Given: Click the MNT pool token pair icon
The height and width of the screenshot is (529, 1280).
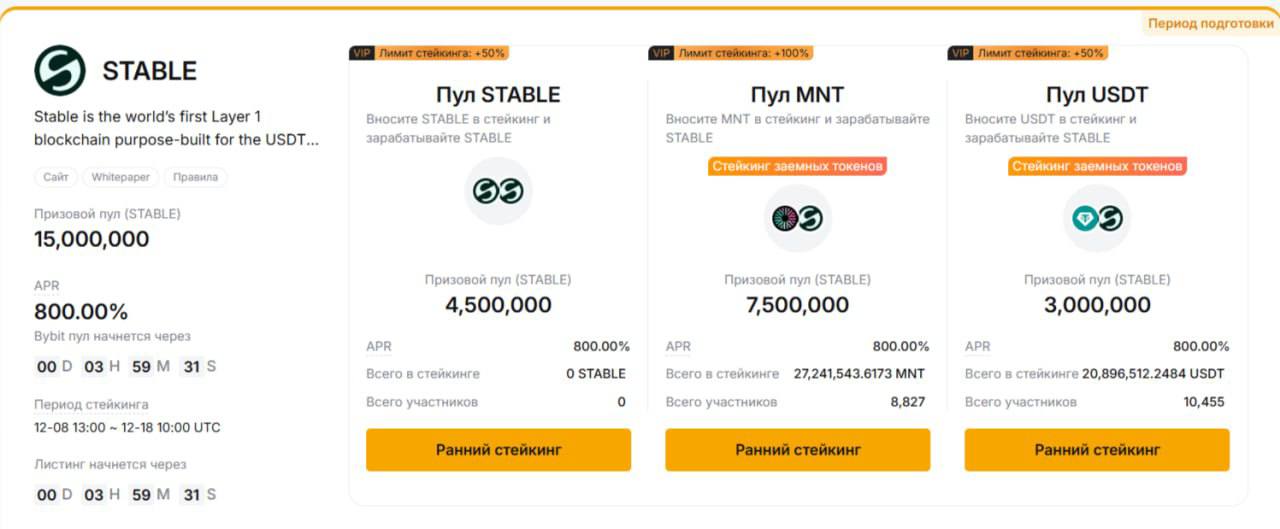Looking at the screenshot, I should pyautogui.click(x=797, y=217).
